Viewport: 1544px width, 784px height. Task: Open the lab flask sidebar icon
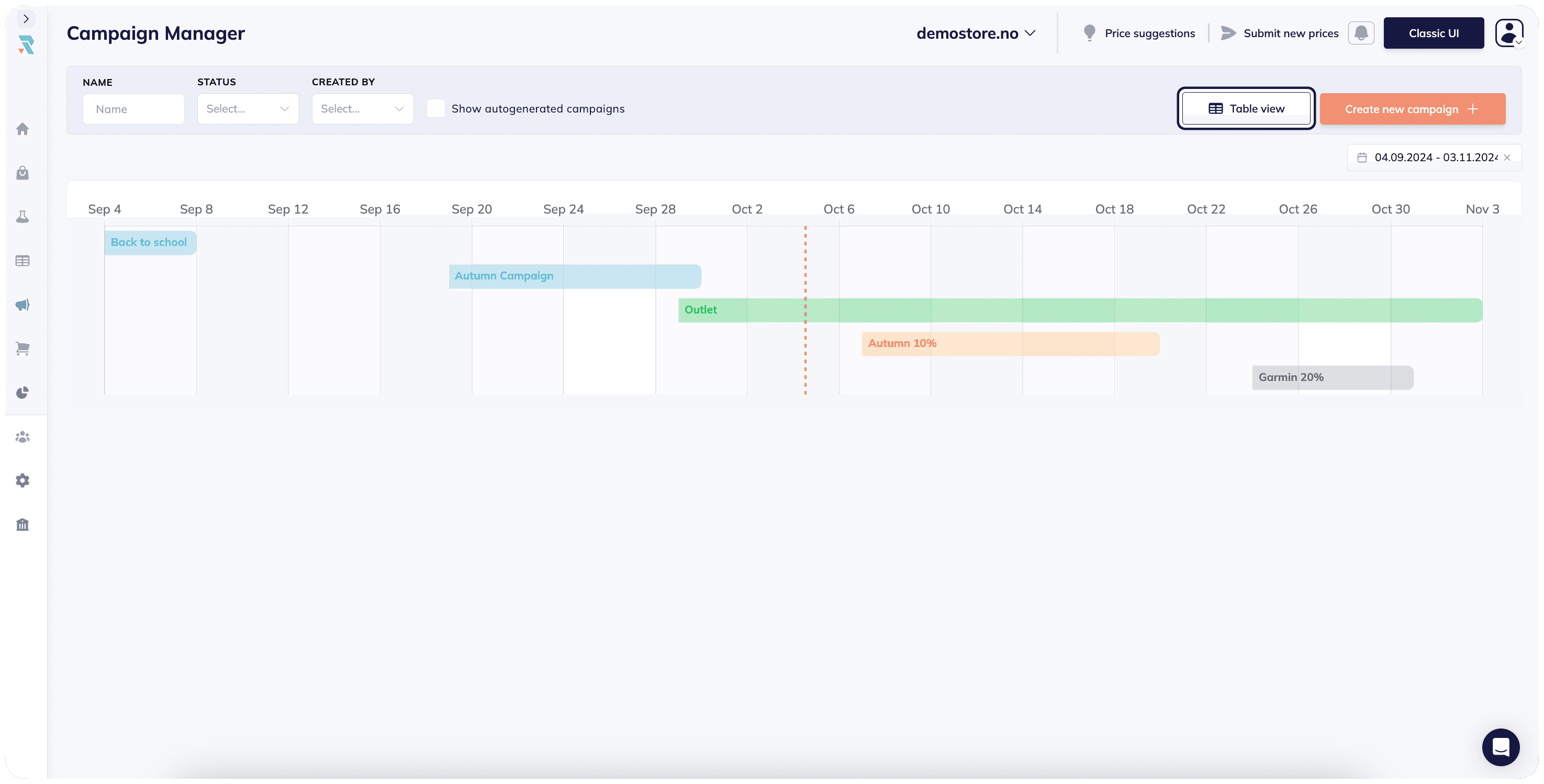click(x=23, y=216)
